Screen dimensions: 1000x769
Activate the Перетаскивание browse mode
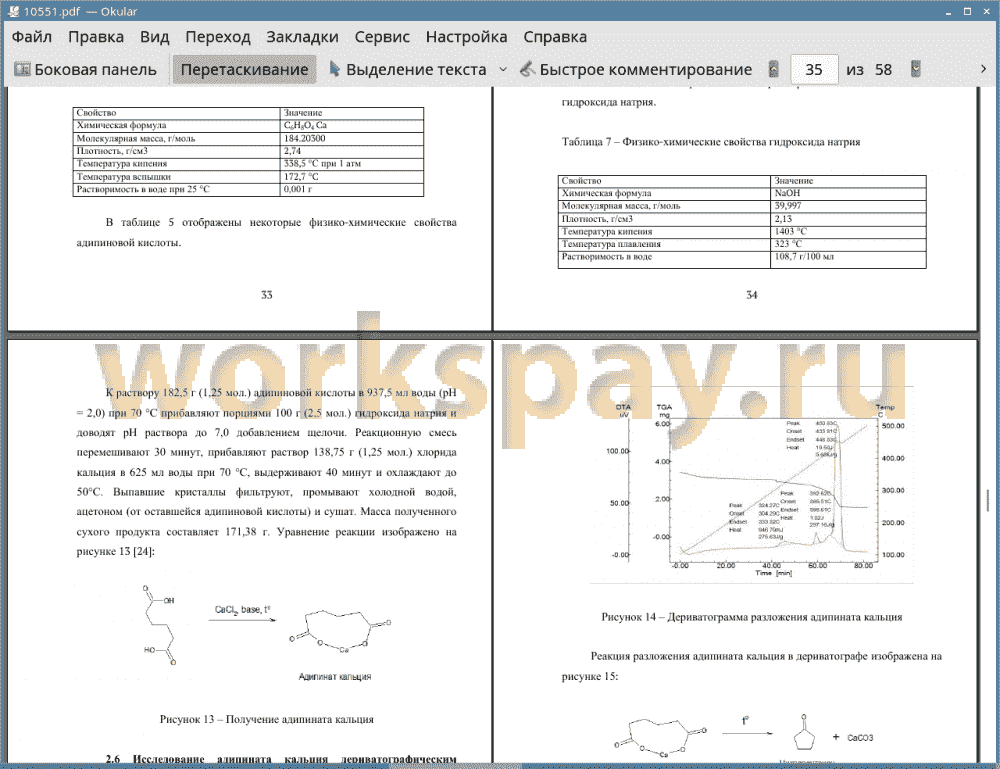(x=244, y=70)
